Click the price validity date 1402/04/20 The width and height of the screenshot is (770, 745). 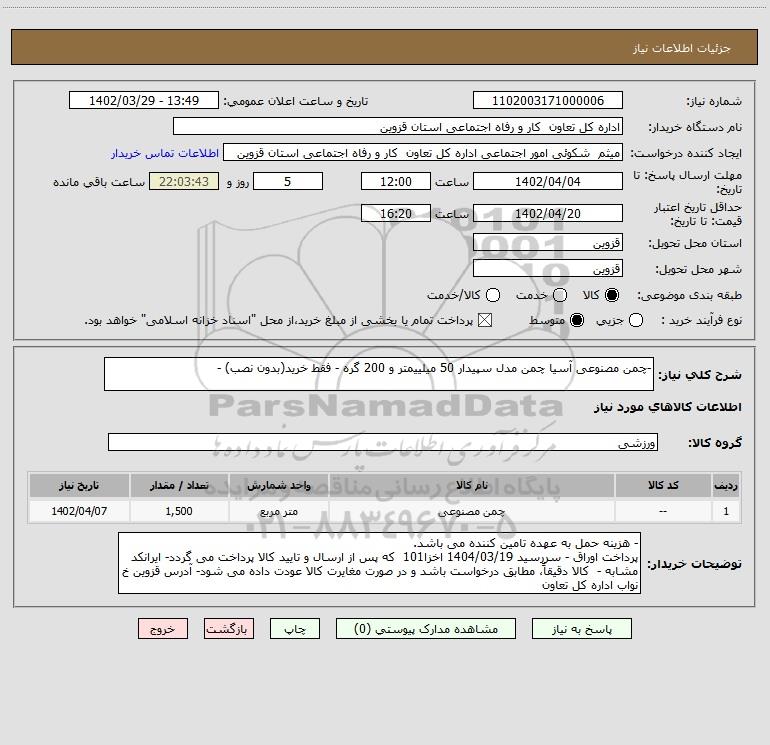click(548, 213)
